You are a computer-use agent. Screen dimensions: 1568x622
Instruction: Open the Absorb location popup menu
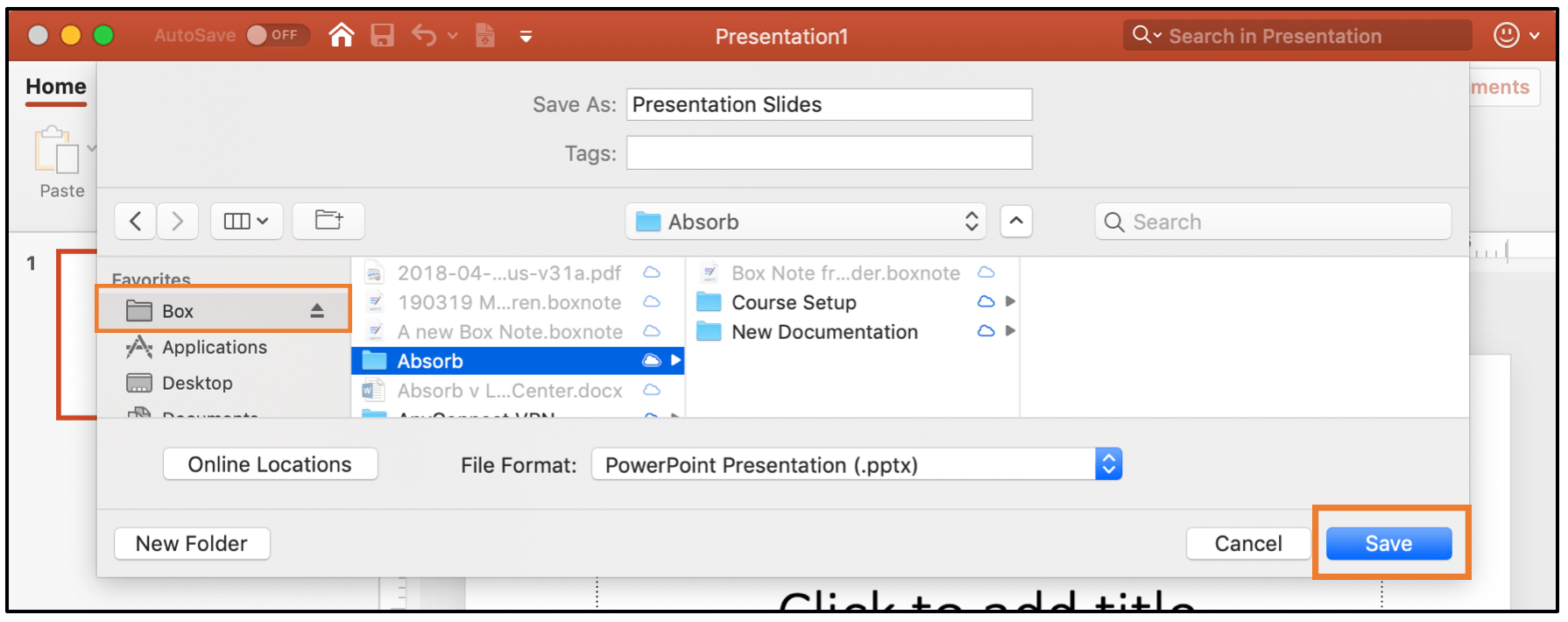(806, 222)
